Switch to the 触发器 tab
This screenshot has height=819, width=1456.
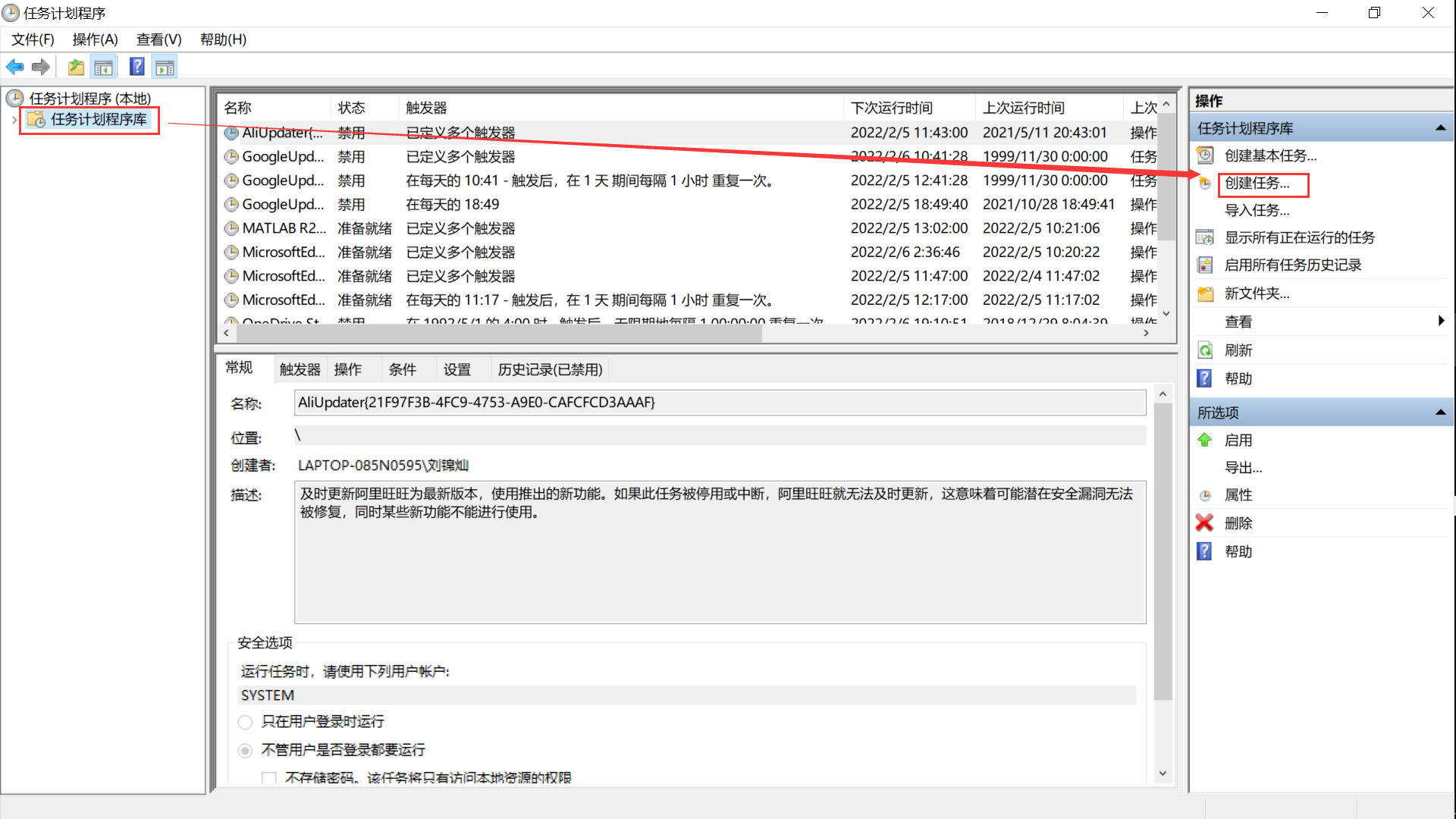300,369
